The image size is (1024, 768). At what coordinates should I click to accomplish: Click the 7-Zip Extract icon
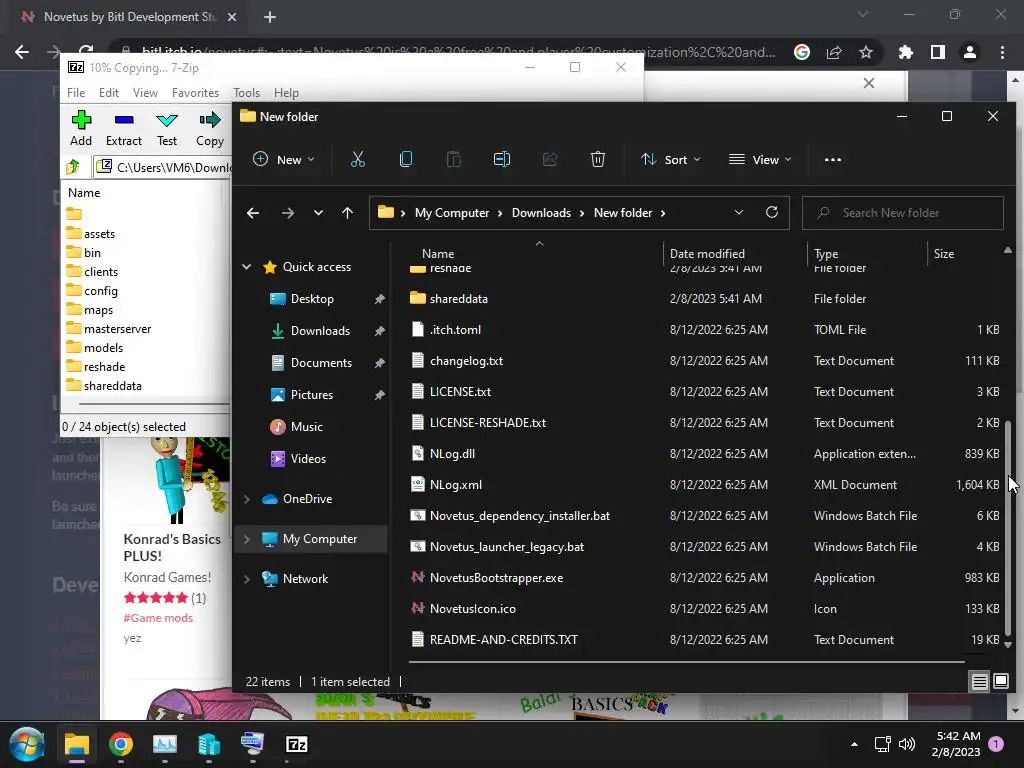pyautogui.click(x=123, y=120)
